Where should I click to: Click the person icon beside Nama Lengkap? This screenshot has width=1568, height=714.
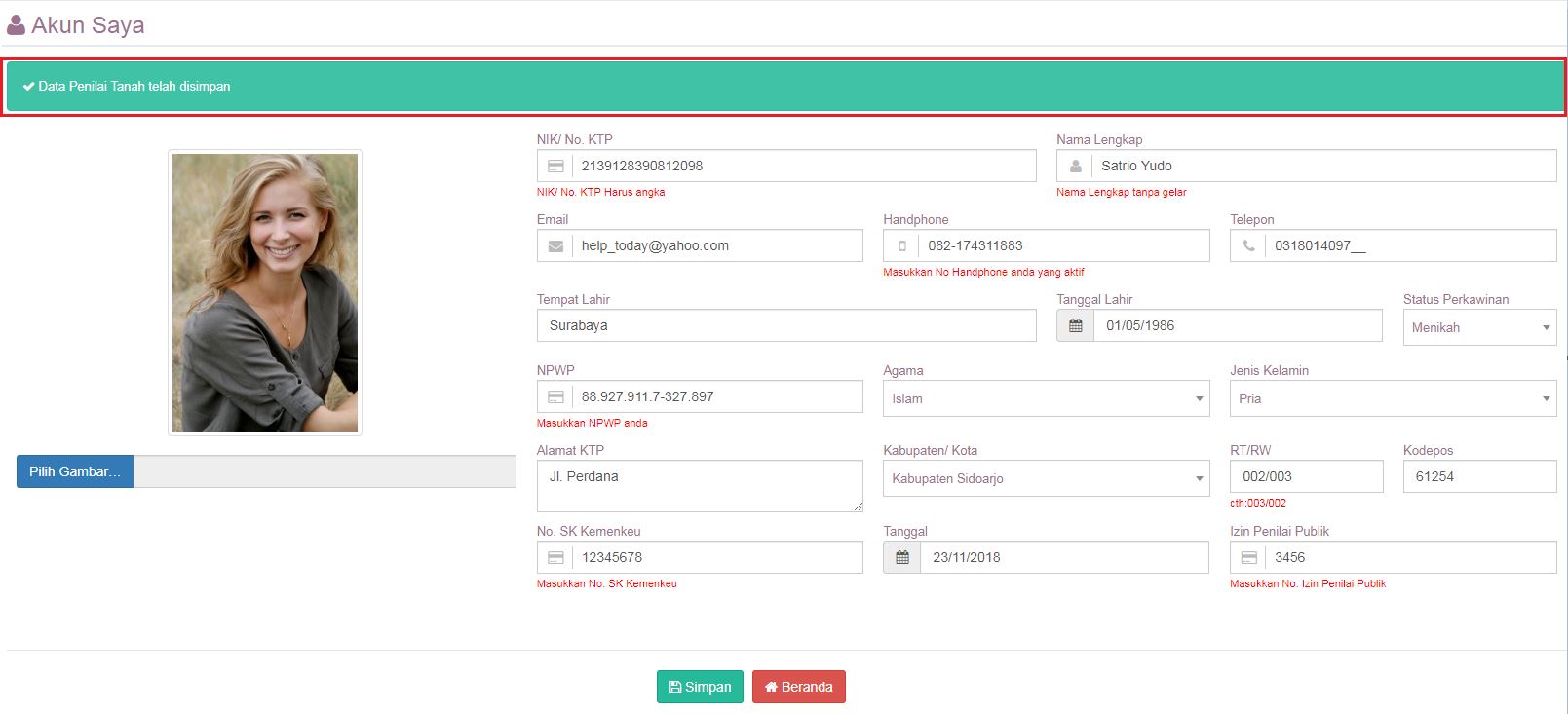(1075, 167)
